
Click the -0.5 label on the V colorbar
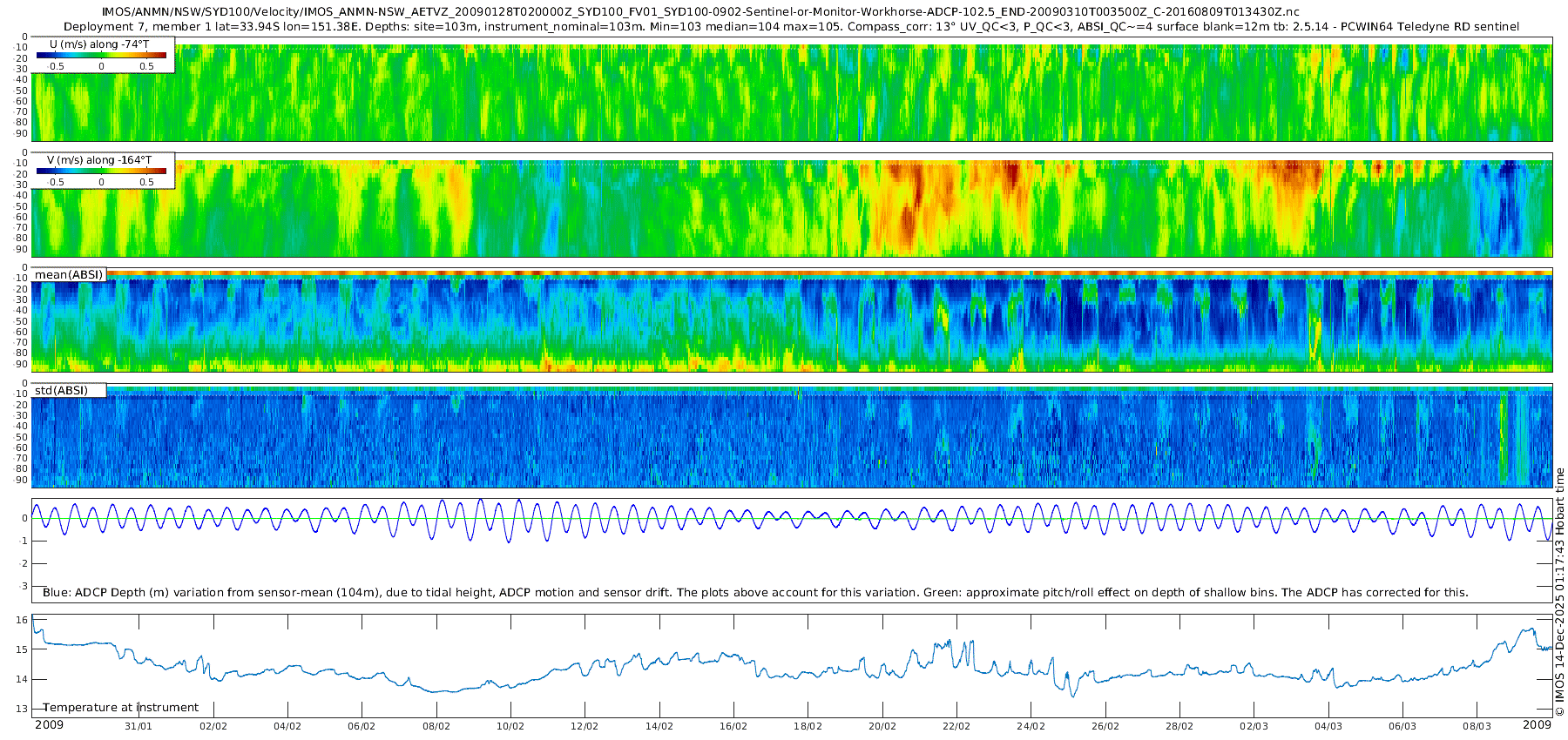click(55, 182)
